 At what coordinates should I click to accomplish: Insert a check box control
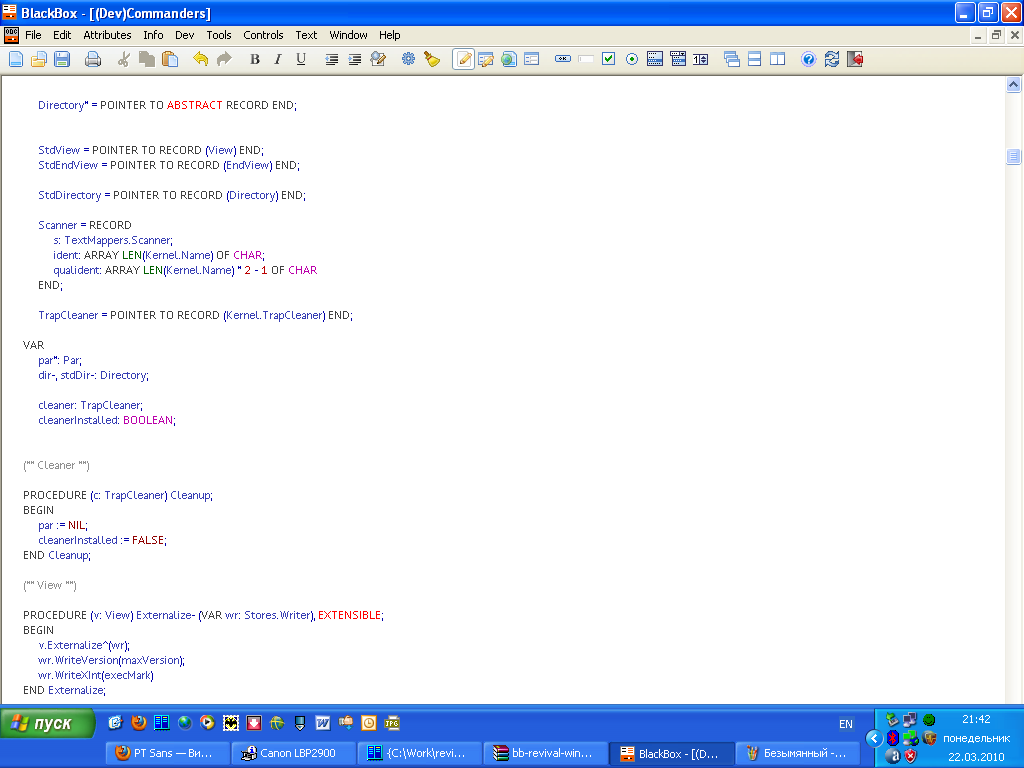pos(608,59)
